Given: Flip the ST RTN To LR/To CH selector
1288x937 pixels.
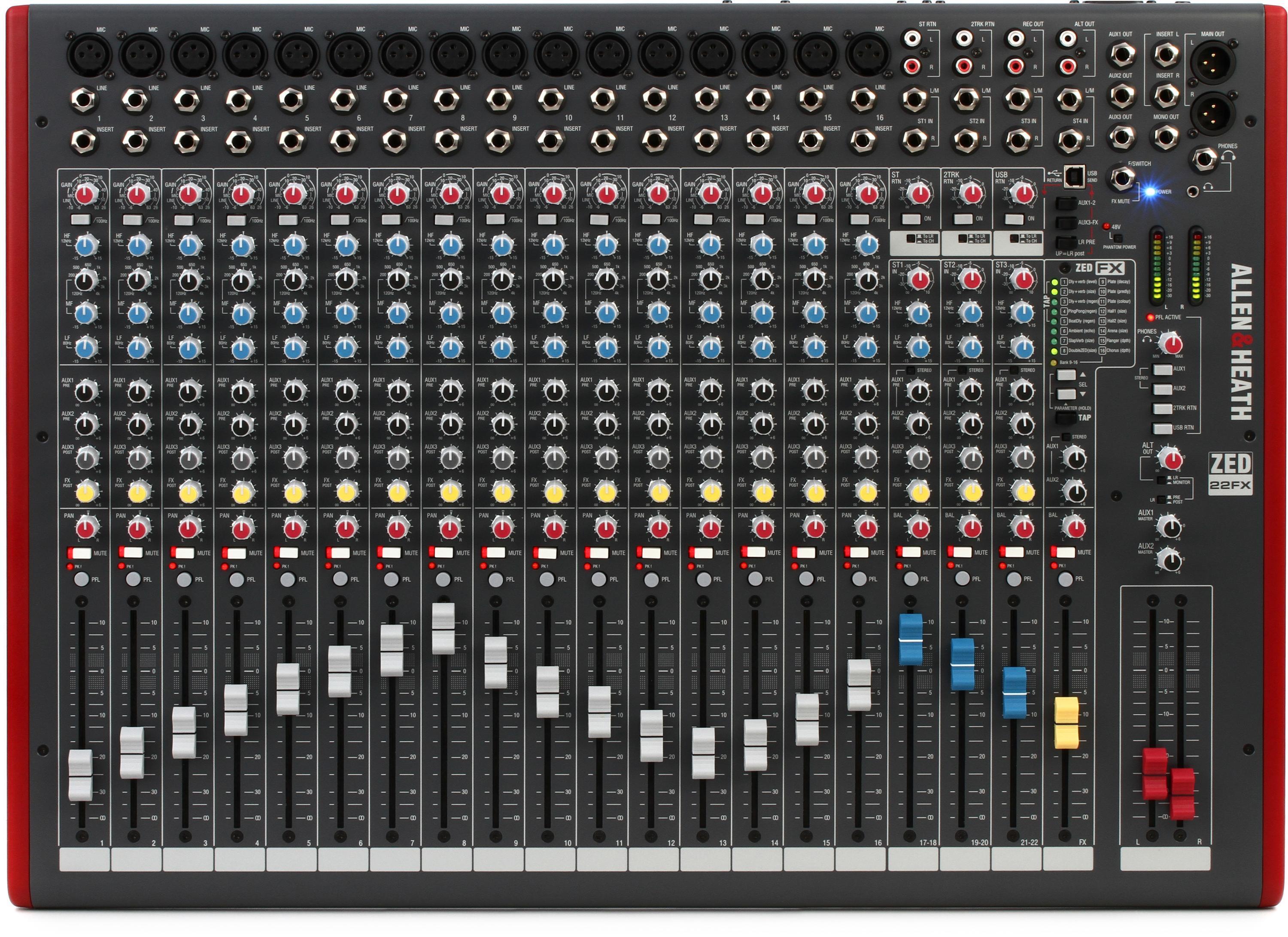Looking at the screenshot, I should (x=911, y=239).
